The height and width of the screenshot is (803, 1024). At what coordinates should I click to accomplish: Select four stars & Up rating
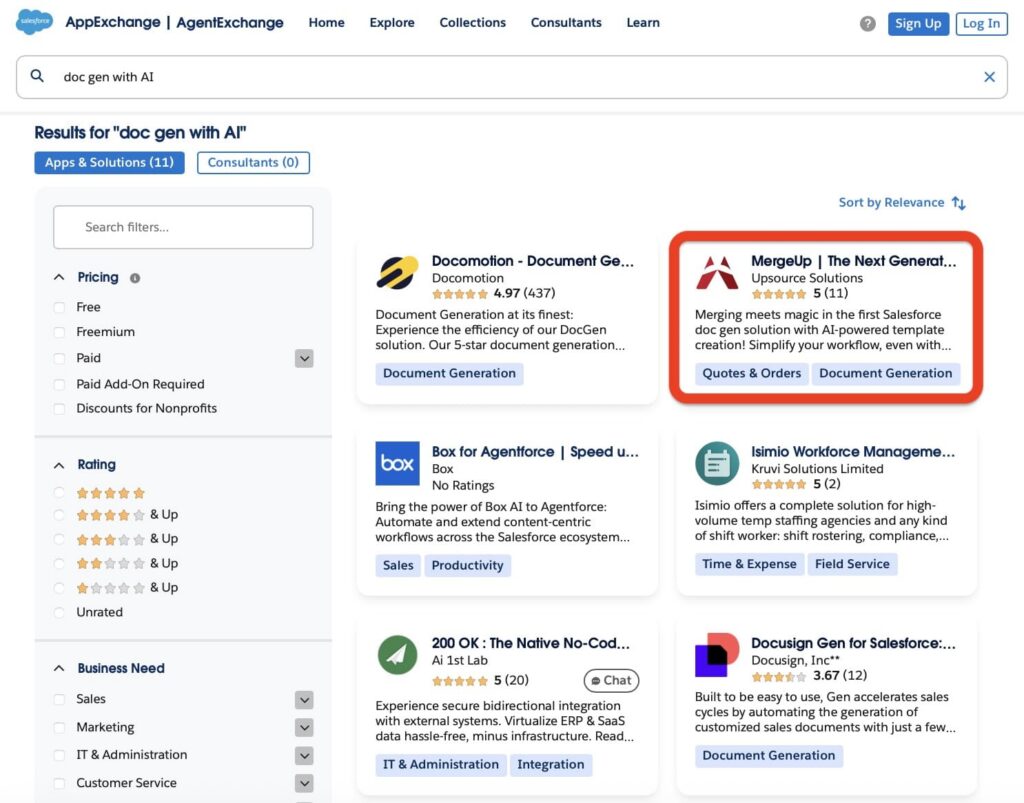[59, 515]
